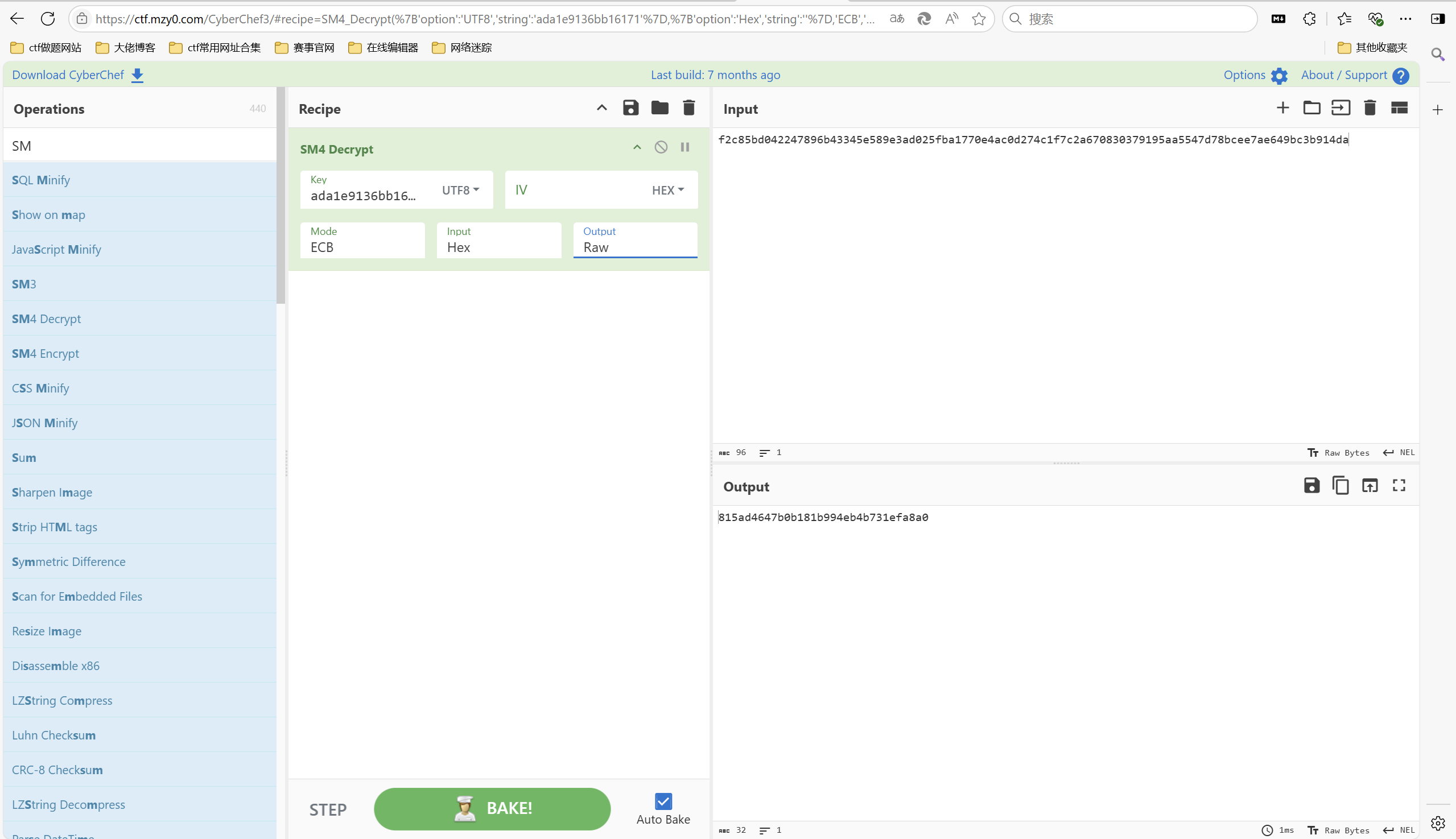
Task: Change output end-of-line sequence NEL
Action: 1399,830
